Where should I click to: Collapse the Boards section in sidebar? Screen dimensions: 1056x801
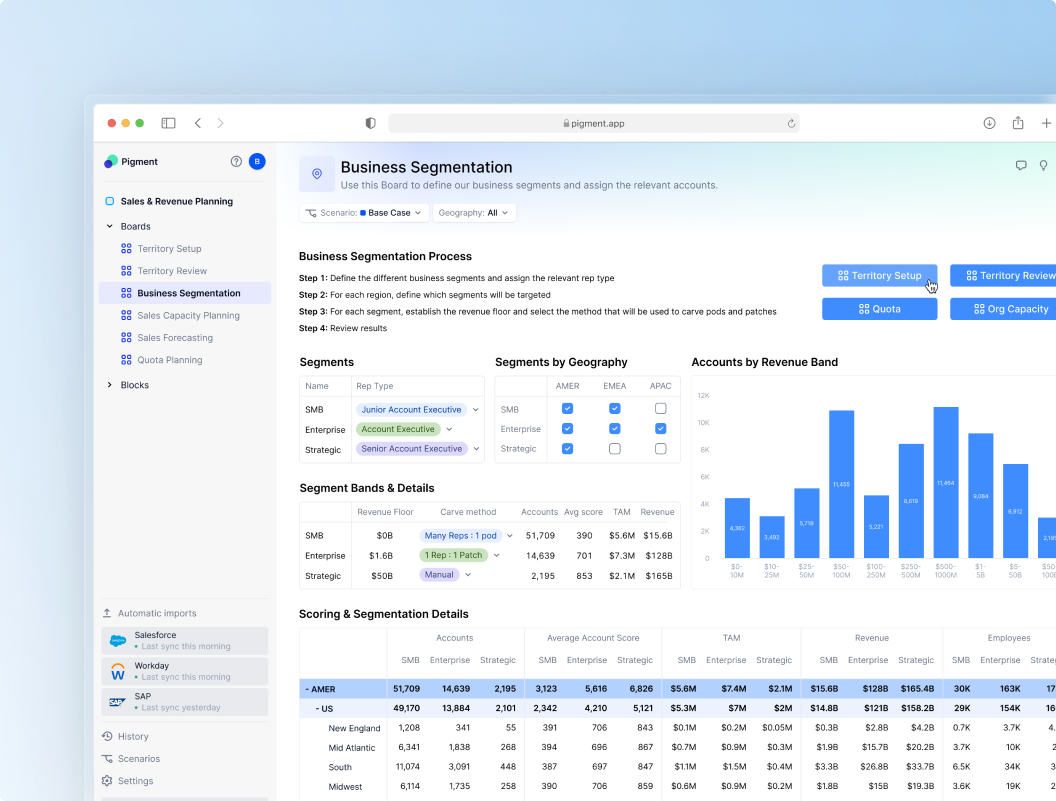(110, 227)
